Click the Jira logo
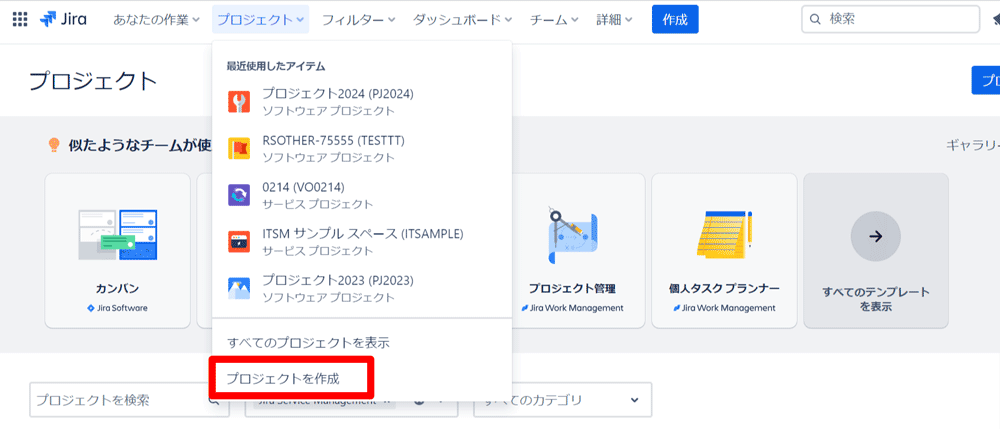Viewport: 1000px width, 429px height. coord(63,20)
